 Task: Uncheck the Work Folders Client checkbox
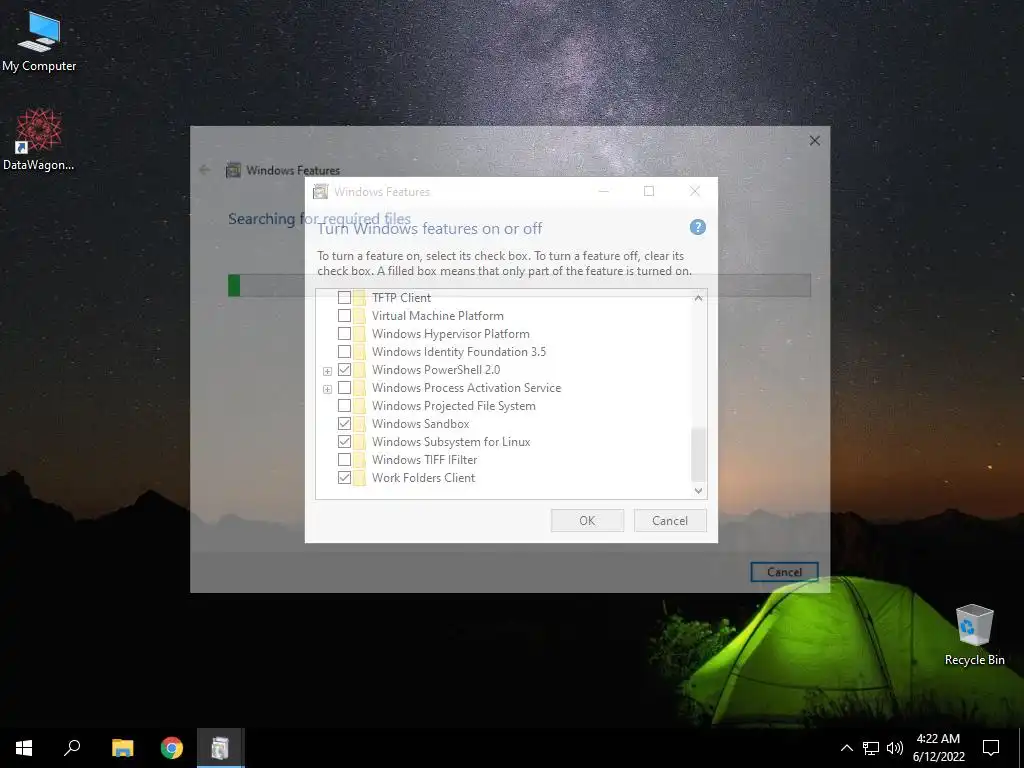pos(344,478)
